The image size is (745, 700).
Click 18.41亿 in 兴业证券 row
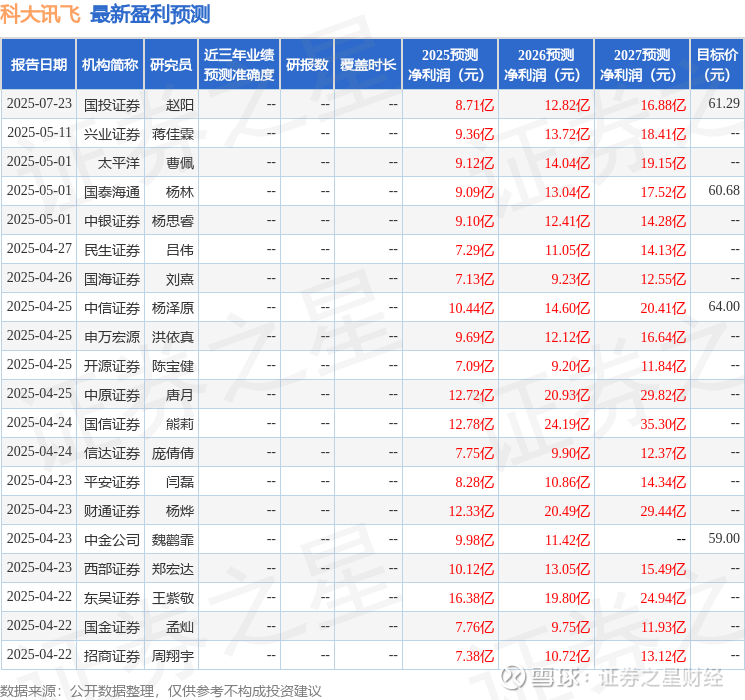pyautogui.click(x=663, y=134)
